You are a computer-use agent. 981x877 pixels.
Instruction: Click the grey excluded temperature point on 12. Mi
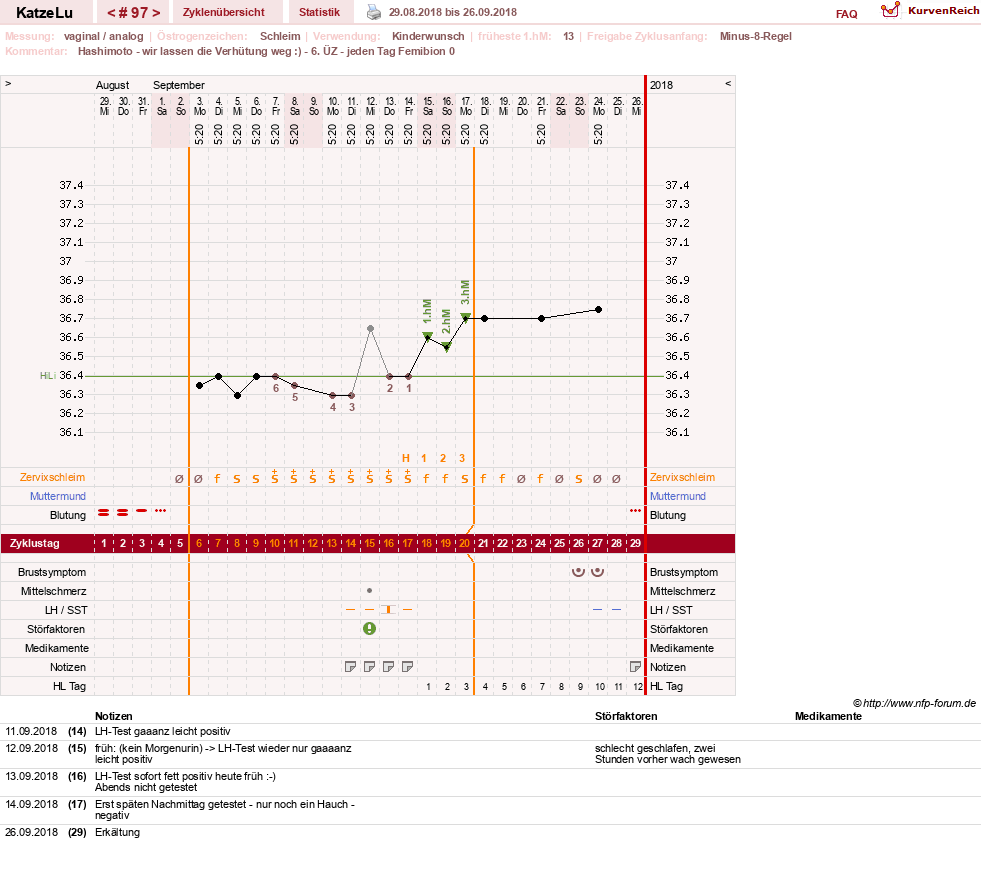click(x=370, y=328)
